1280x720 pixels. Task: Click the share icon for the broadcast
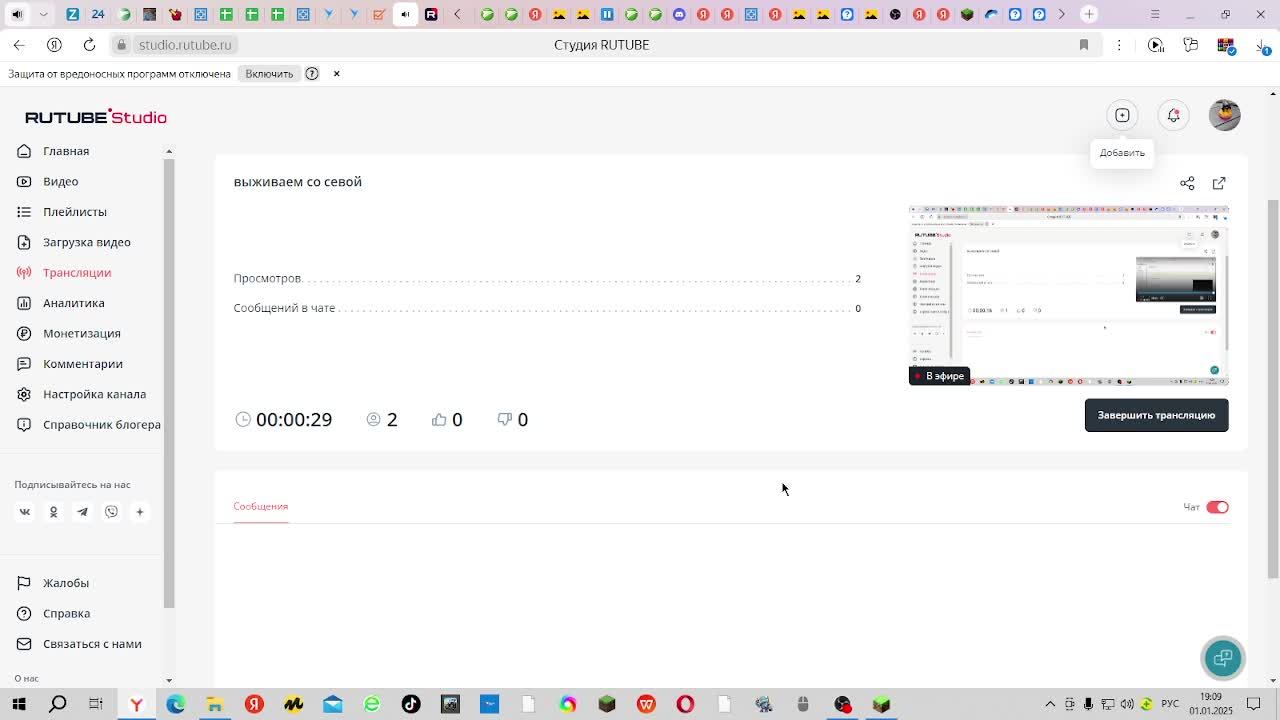click(1187, 183)
